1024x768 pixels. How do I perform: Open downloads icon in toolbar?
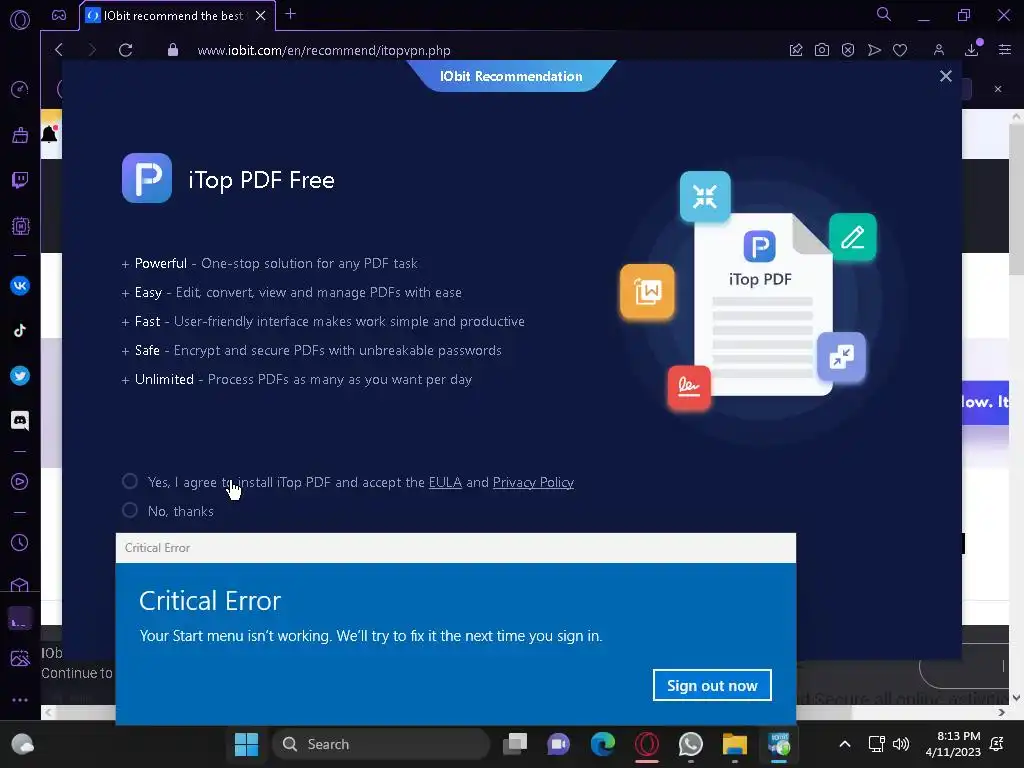[x=972, y=50]
